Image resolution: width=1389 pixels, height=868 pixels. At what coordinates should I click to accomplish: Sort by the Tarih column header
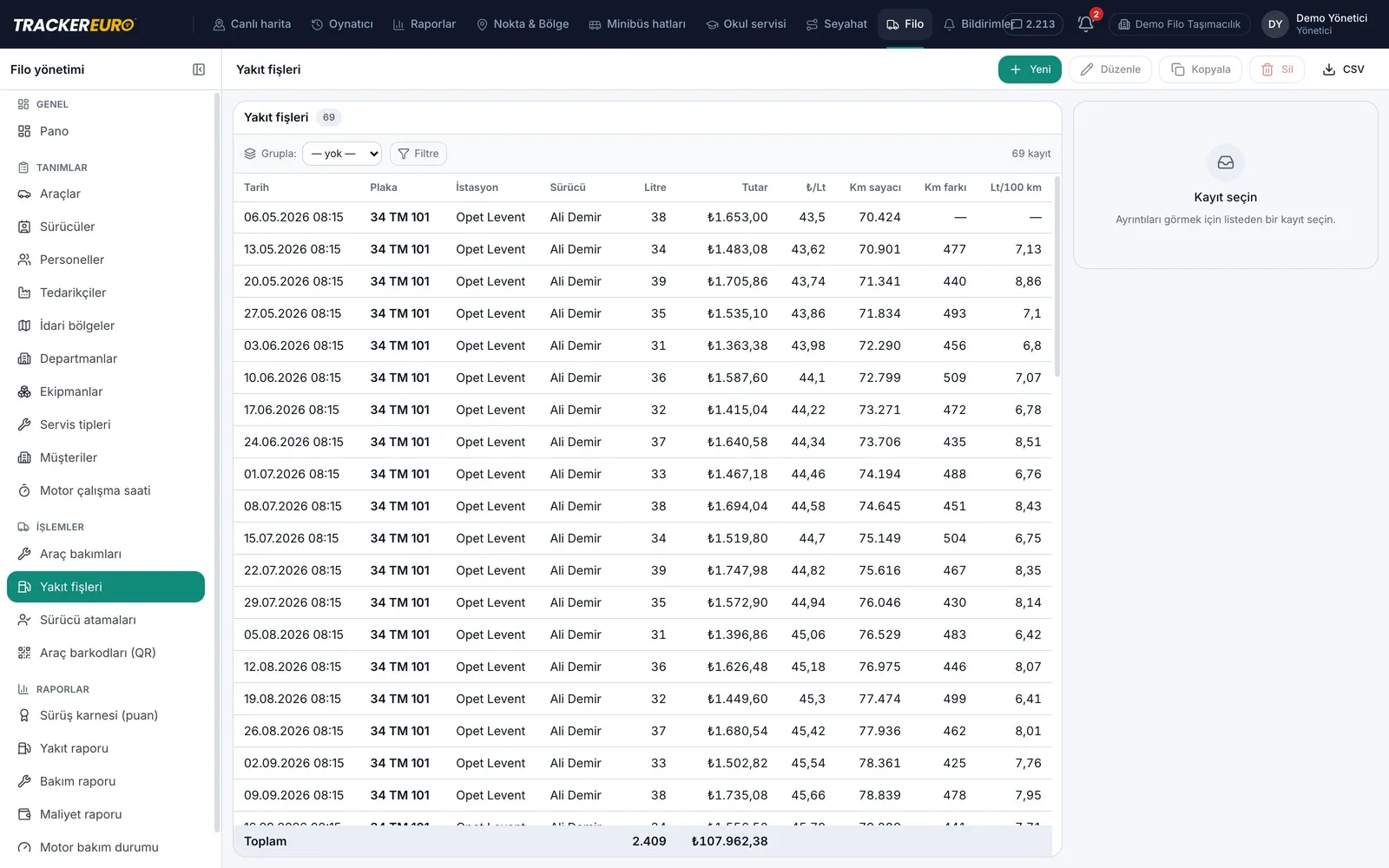[256, 187]
